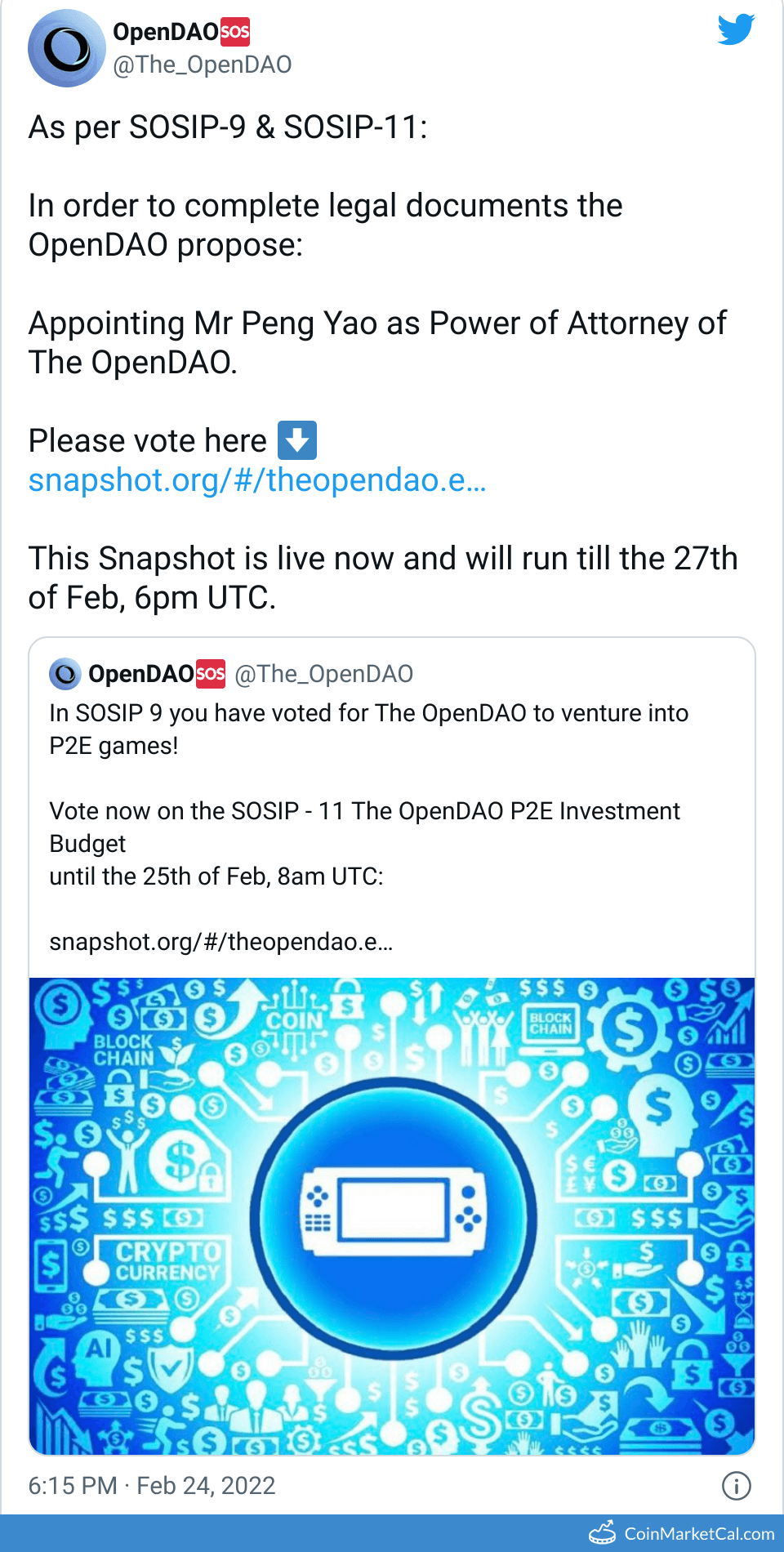Click the SOS badge in the main header

click(235, 32)
